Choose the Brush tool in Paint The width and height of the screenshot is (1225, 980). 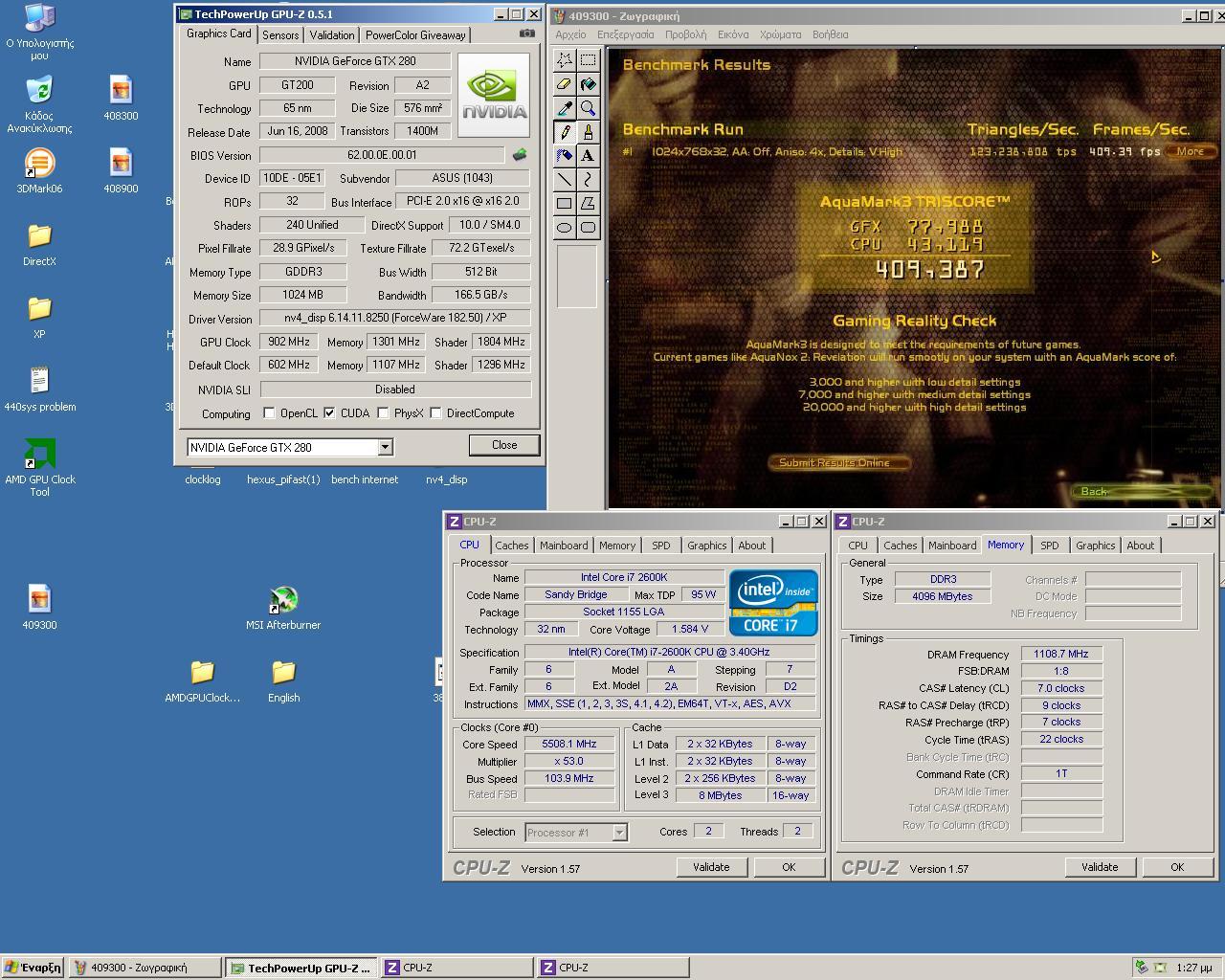(x=588, y=131)
